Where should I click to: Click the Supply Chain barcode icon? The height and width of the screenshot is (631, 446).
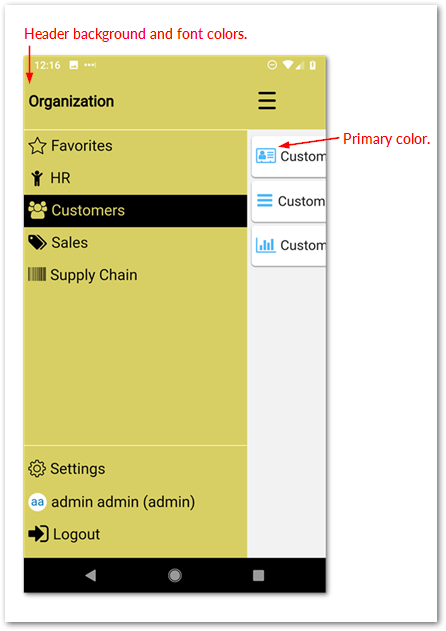(x=37, y=274)
